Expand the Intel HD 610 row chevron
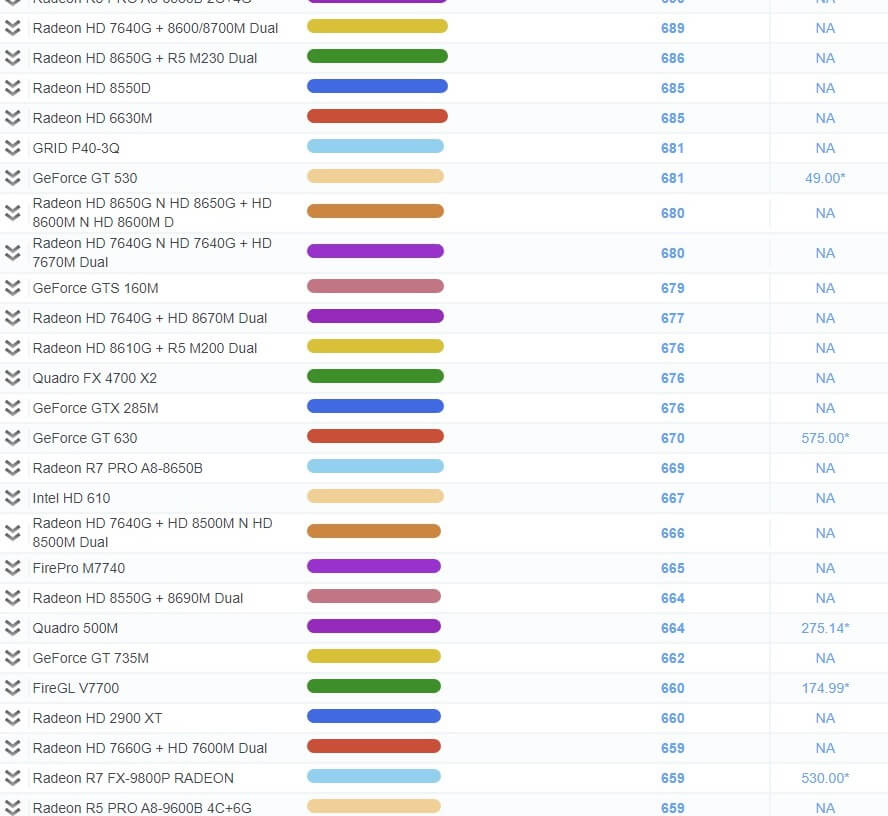The height and width of the screenshot is (816, 888). [x=12, y=498]
